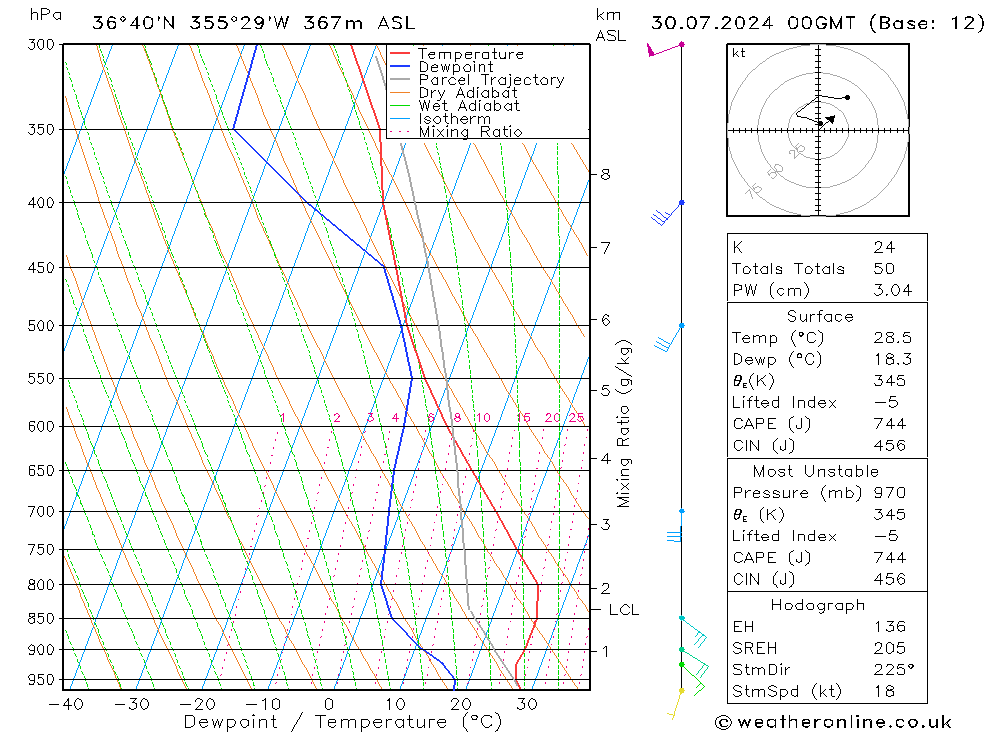Click the kt label in hodograph
1000x733 pixels.
click(739, 53)
